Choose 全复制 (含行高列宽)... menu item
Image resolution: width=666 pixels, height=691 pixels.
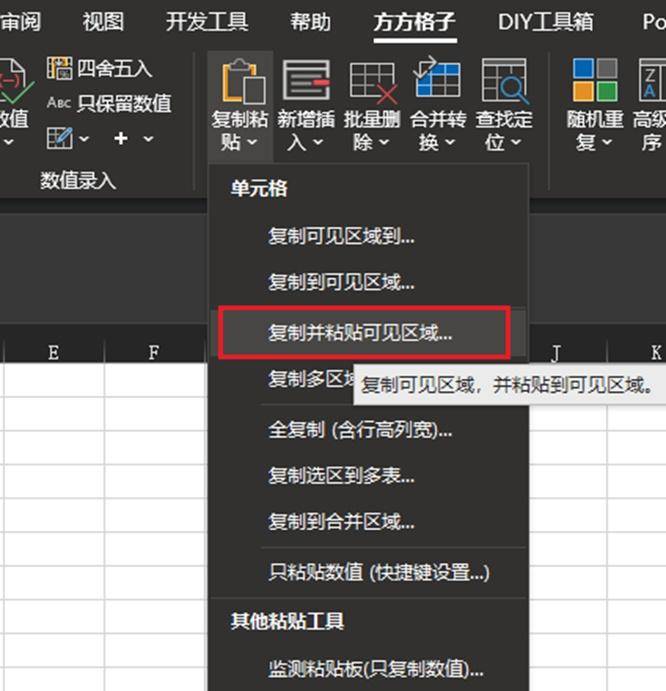368,430
